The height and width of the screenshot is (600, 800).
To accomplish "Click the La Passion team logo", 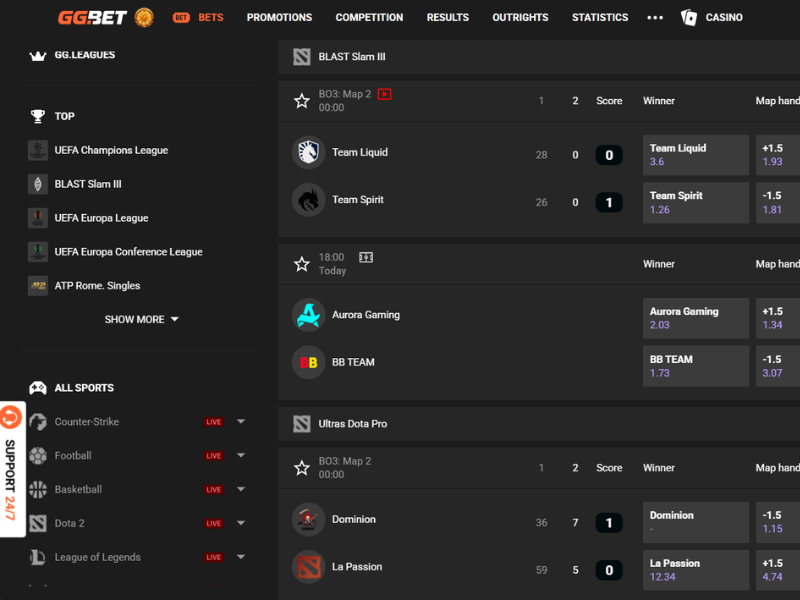I will click(x=309, y=567).
